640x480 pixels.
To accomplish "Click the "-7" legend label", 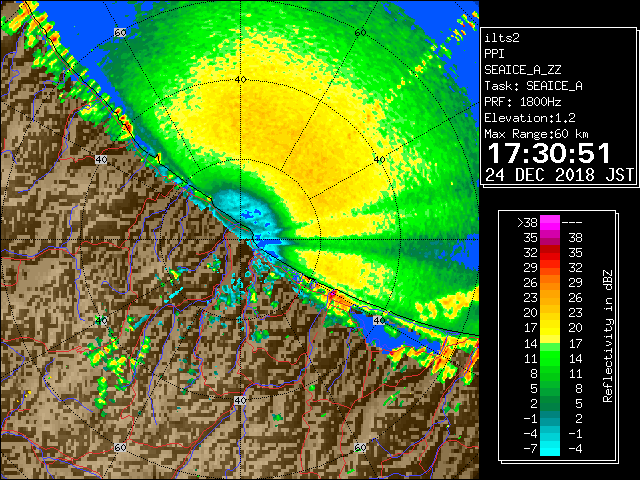I will tap(530, 449).
